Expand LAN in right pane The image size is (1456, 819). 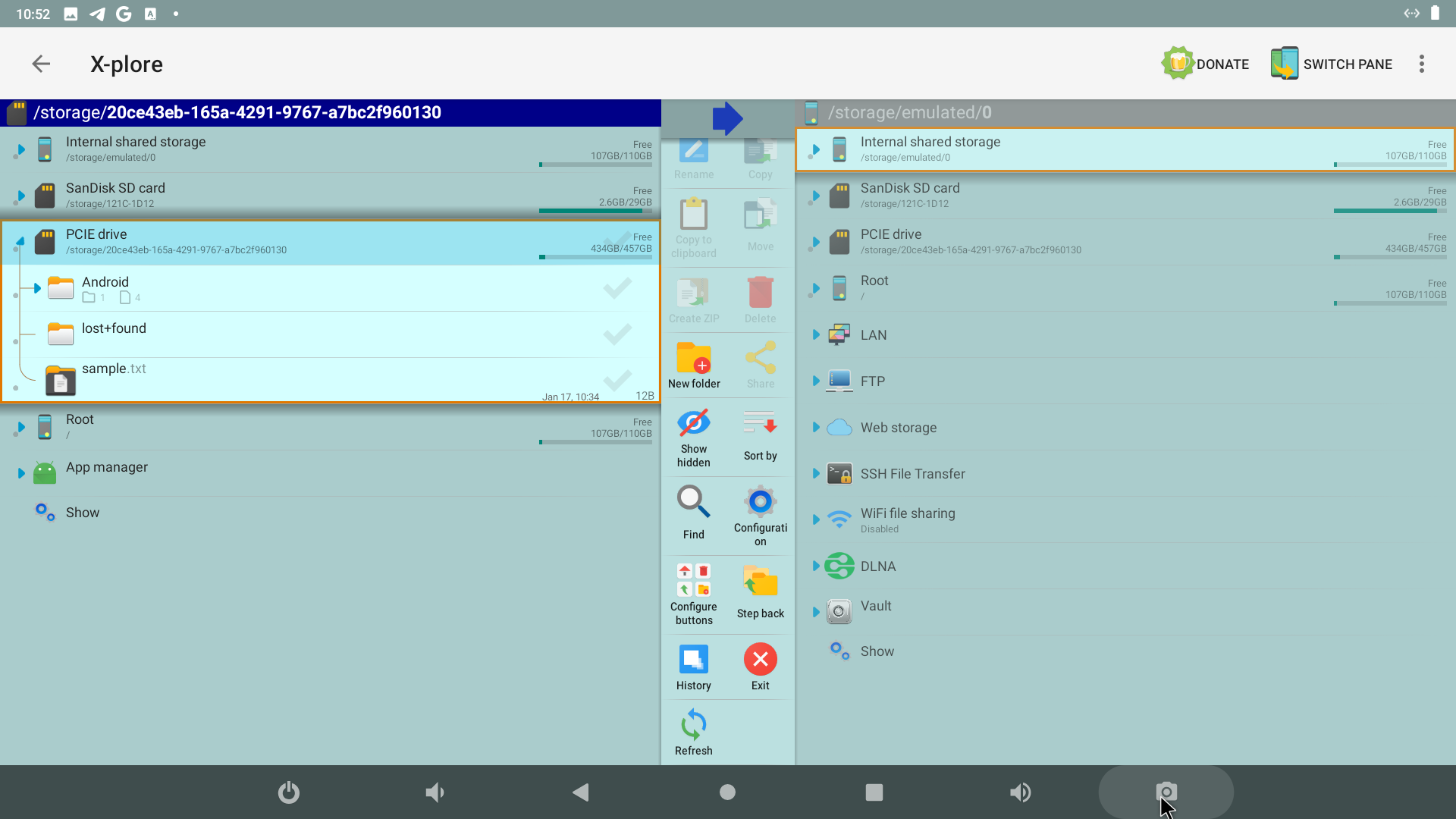815,334
